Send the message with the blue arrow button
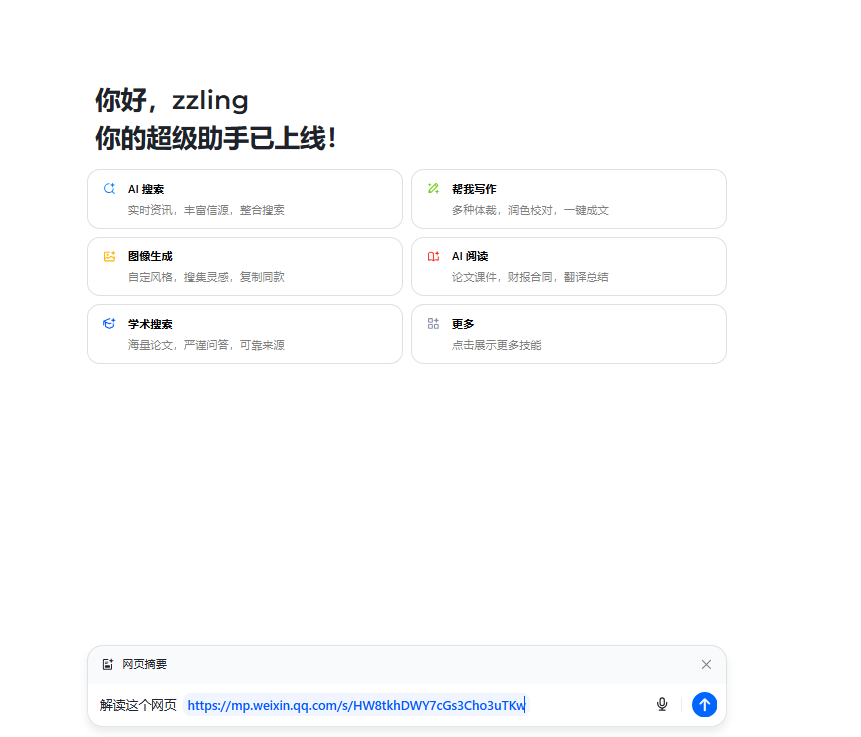This screenshot has height=737, width=861. [705, 705]
